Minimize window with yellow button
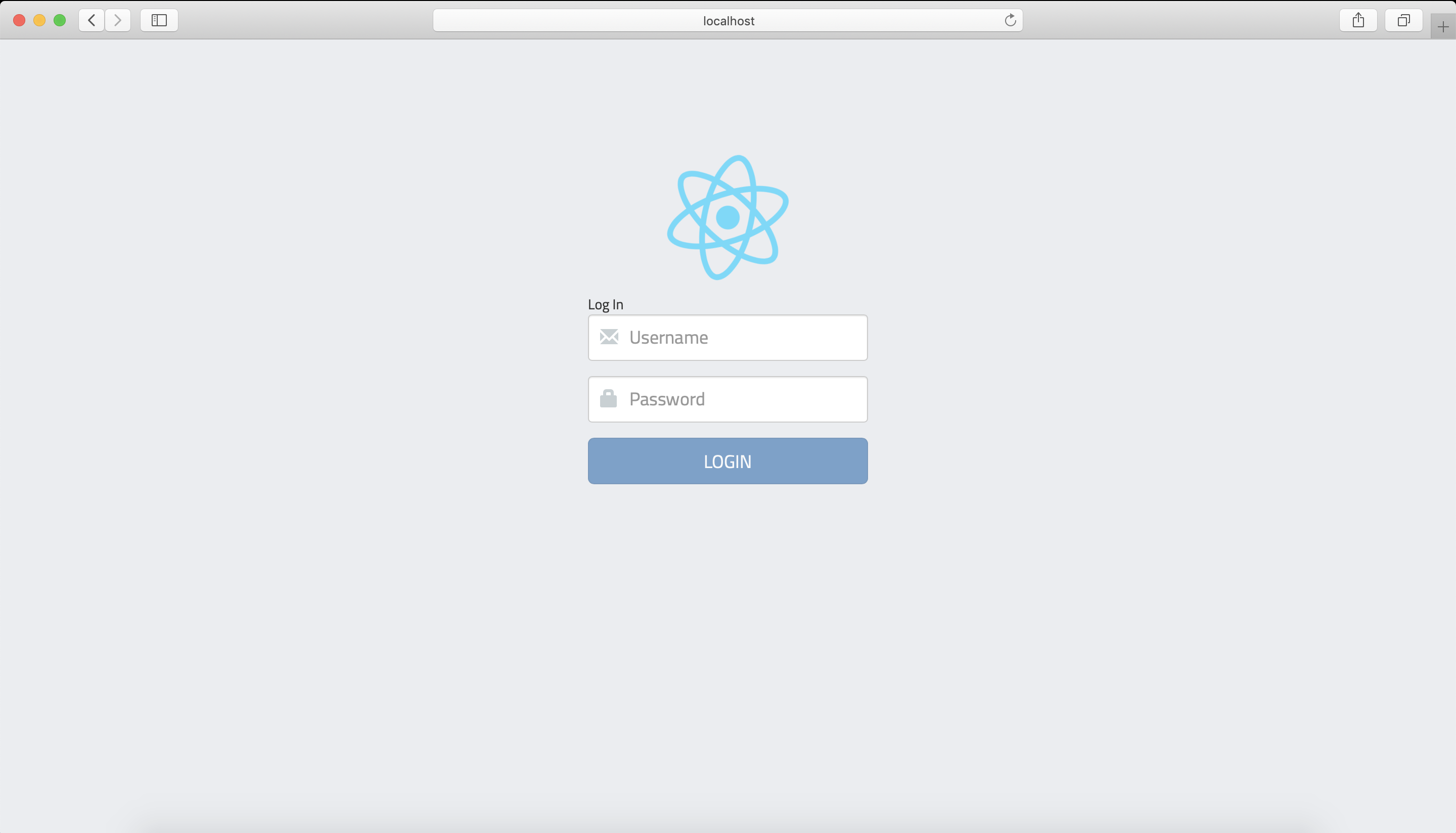 (x=39, y=21)
